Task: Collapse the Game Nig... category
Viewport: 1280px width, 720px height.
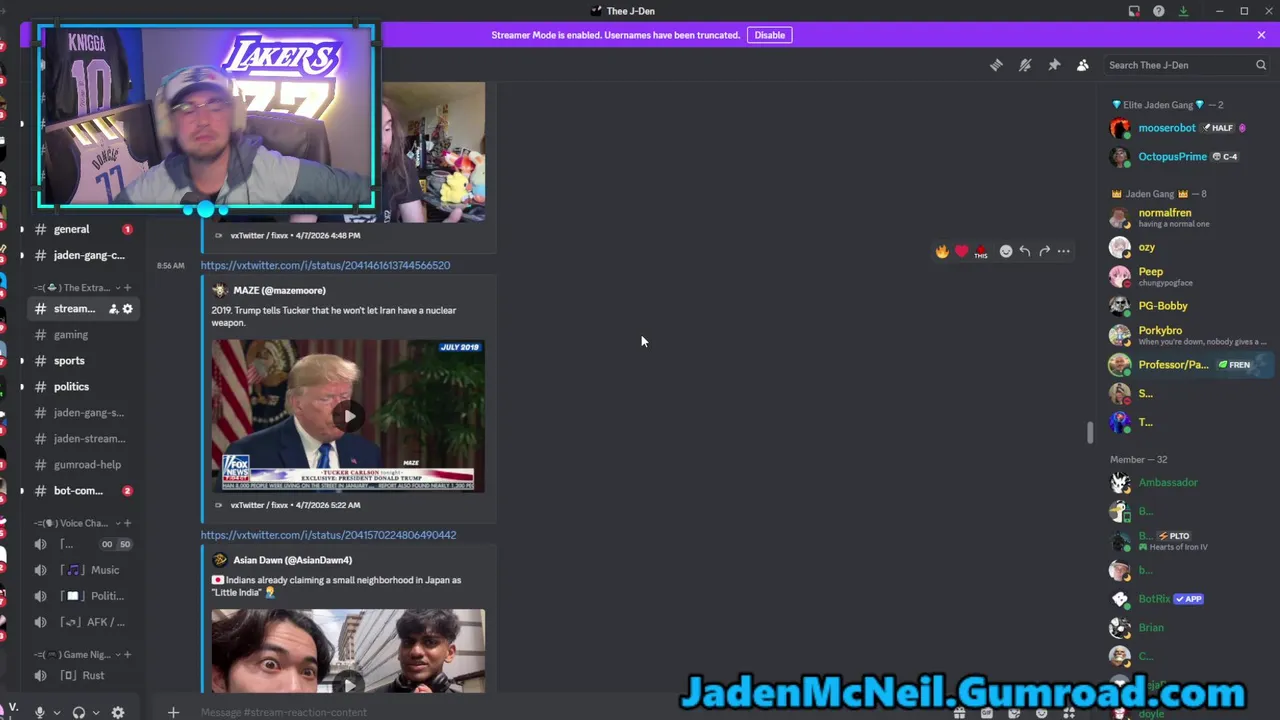Action: 79,655
